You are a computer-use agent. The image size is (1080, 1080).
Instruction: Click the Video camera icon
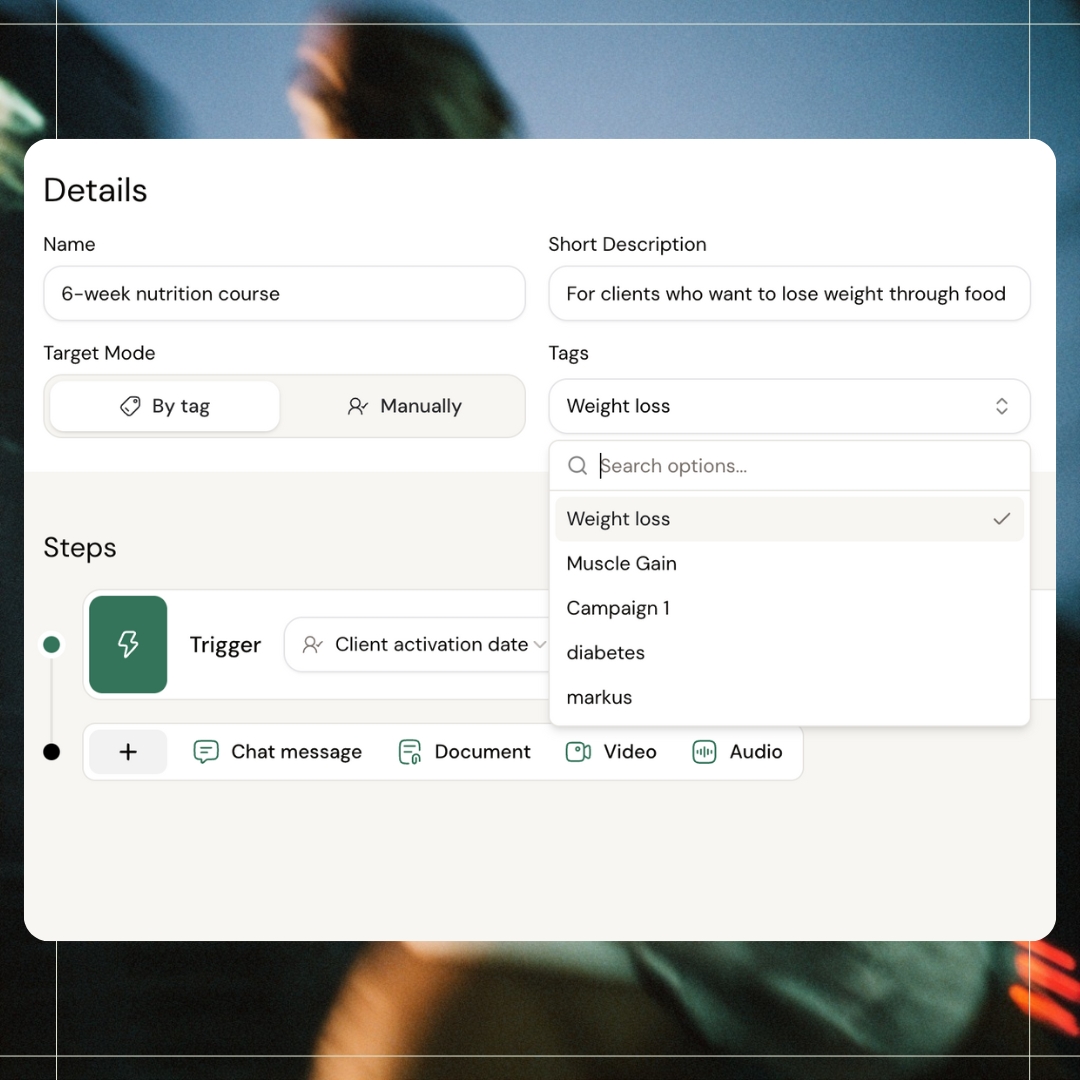pos(578,752)
